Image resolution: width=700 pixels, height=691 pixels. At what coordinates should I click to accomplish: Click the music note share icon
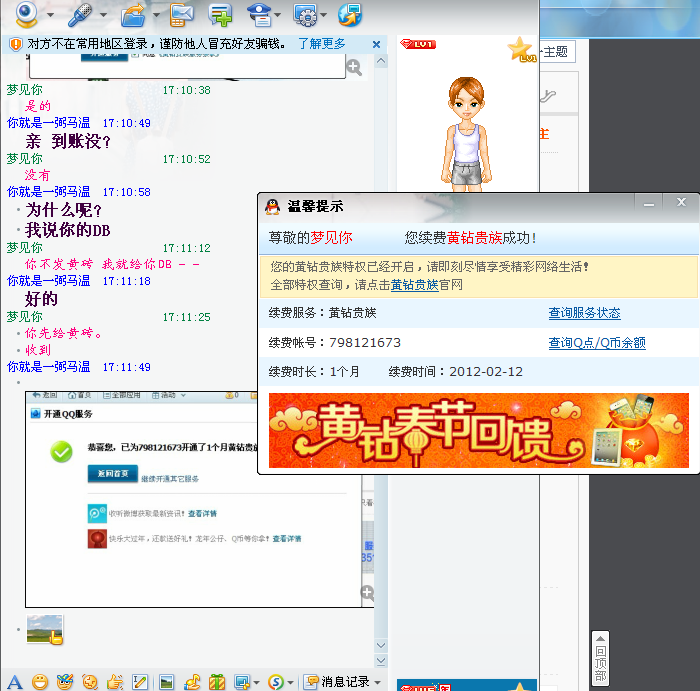(192, 682)
